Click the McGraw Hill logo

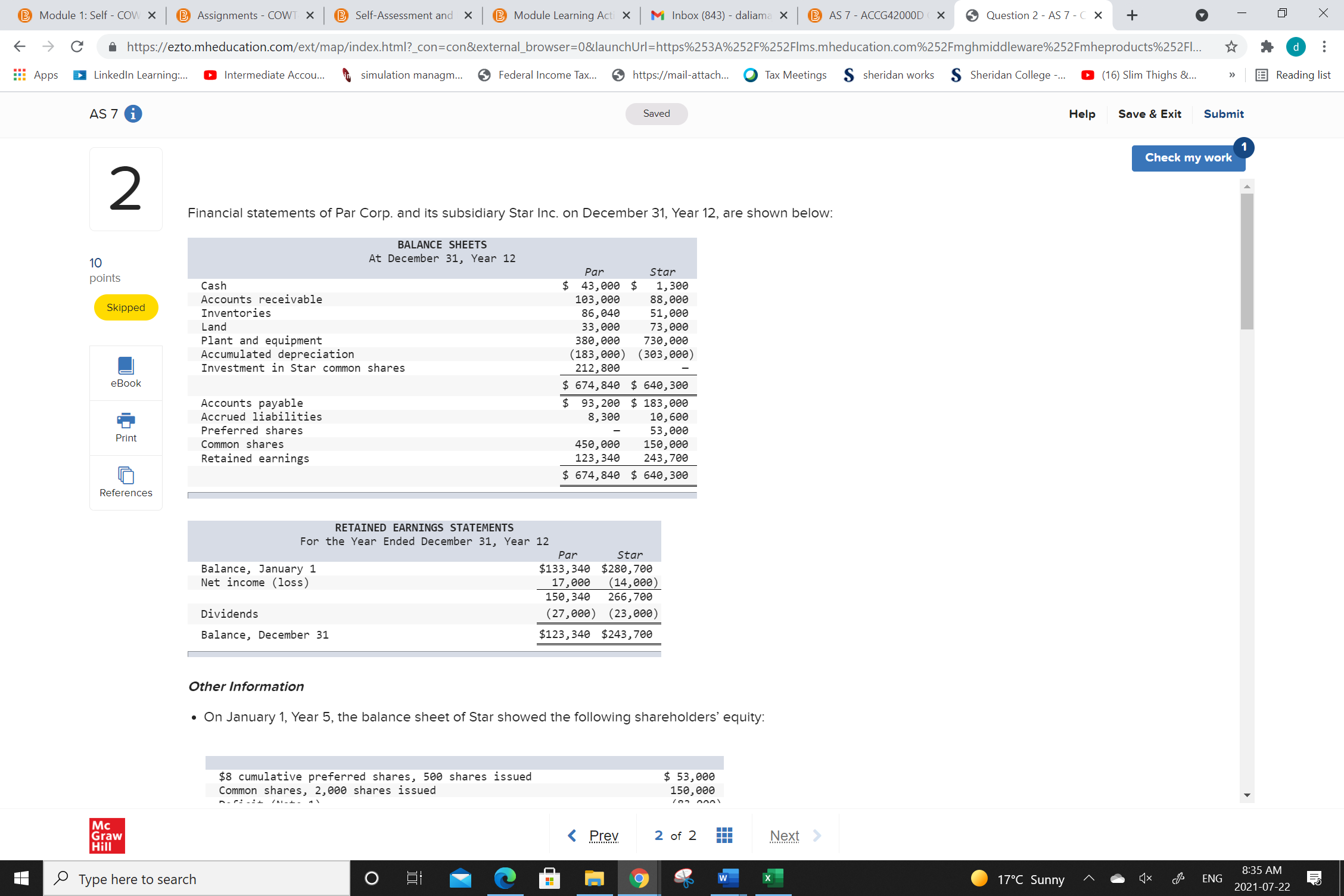pos(107,835)
